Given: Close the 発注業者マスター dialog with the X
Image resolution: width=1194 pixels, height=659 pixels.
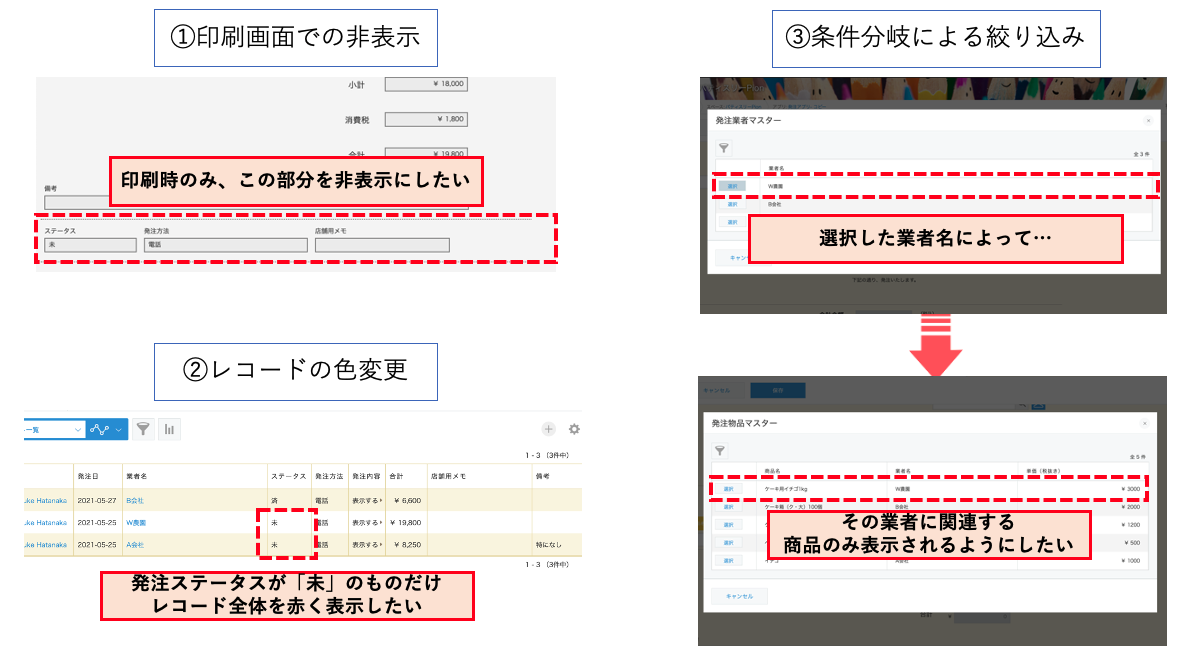Looking at the screenshot, I should 1148,120.
